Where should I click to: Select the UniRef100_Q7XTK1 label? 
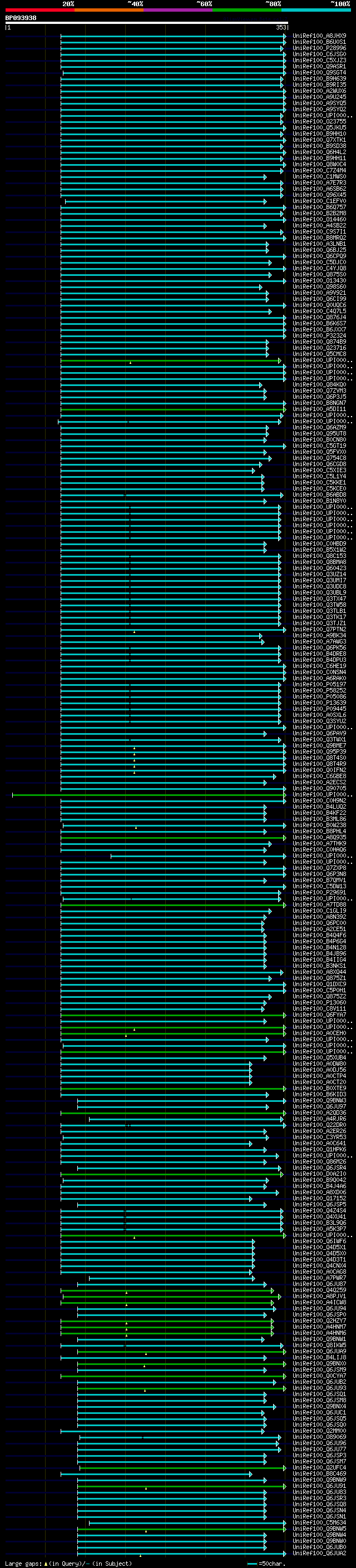pos(319,140)
